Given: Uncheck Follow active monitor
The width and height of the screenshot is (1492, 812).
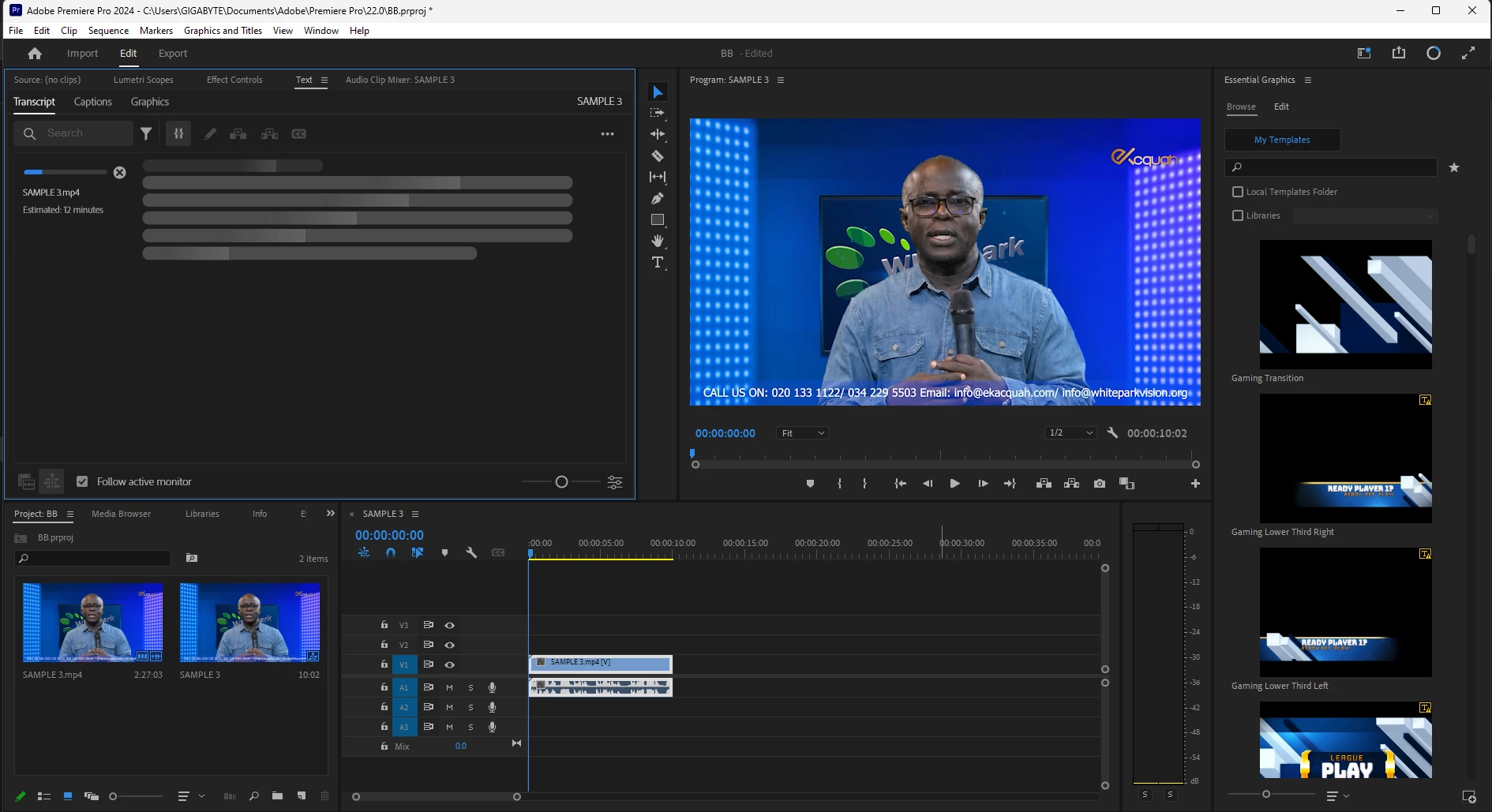Looking at the screenshot, I should click(82, 481).
